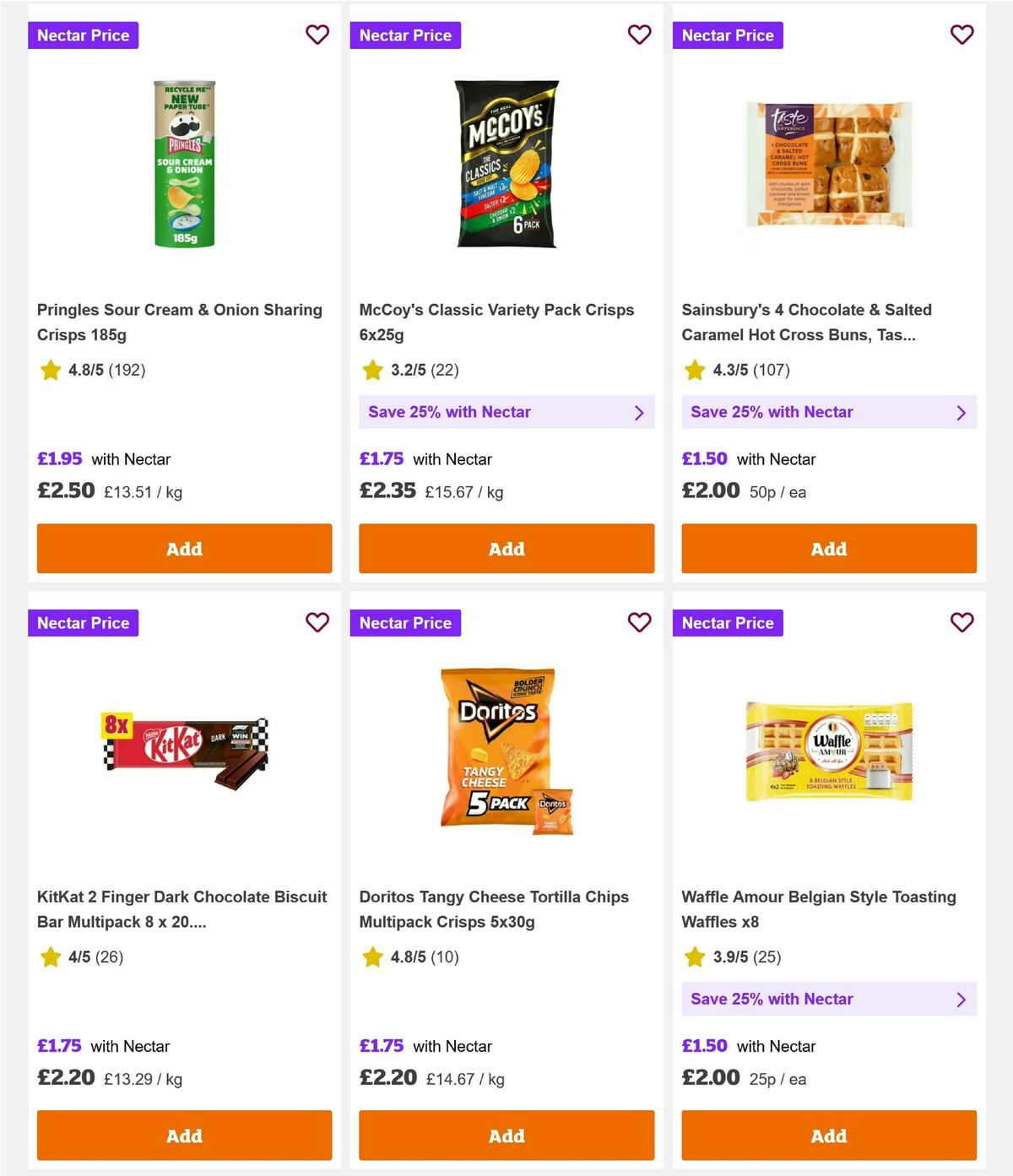Click the star rating icon on Doritos Tangy Cheese
Image resolution: width=1013 pixels, height=1176 pixels.
[x=372, y=957]
